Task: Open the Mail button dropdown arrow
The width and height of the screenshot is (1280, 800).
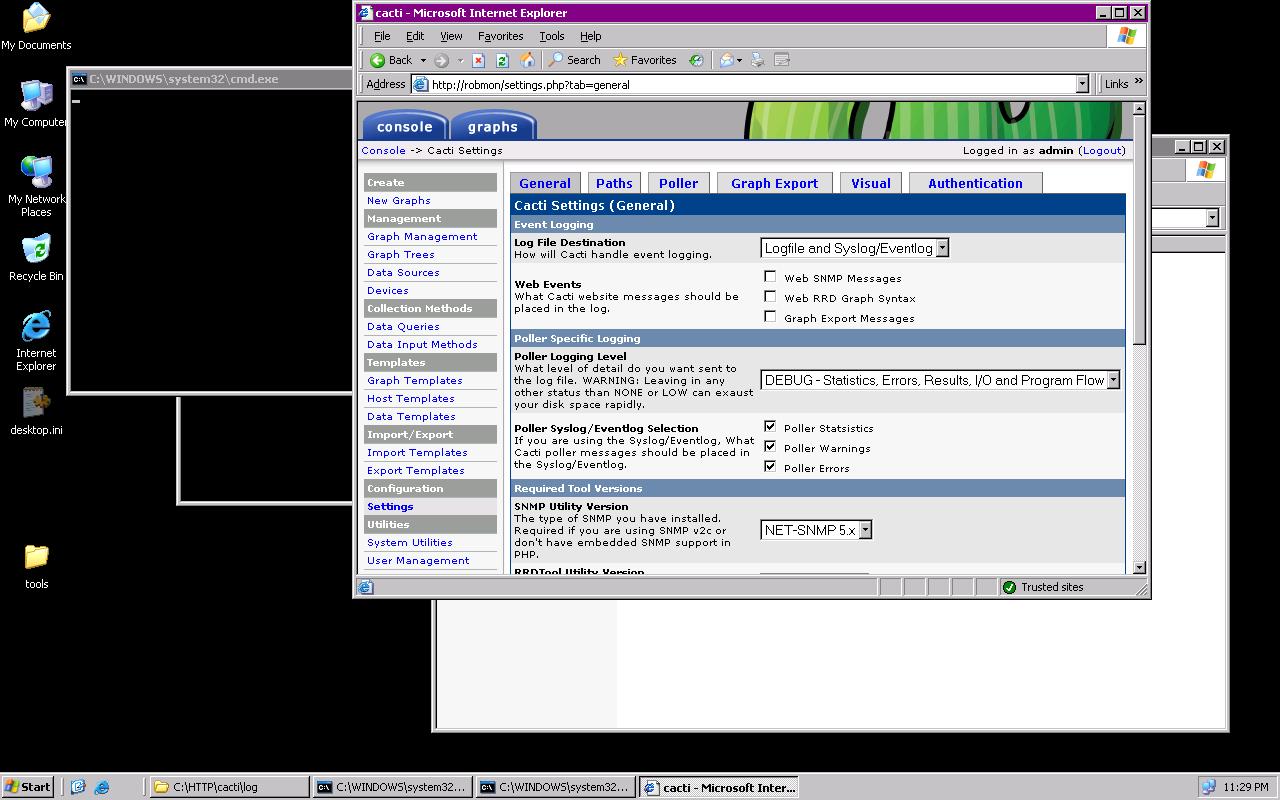Action: (739, 60)
